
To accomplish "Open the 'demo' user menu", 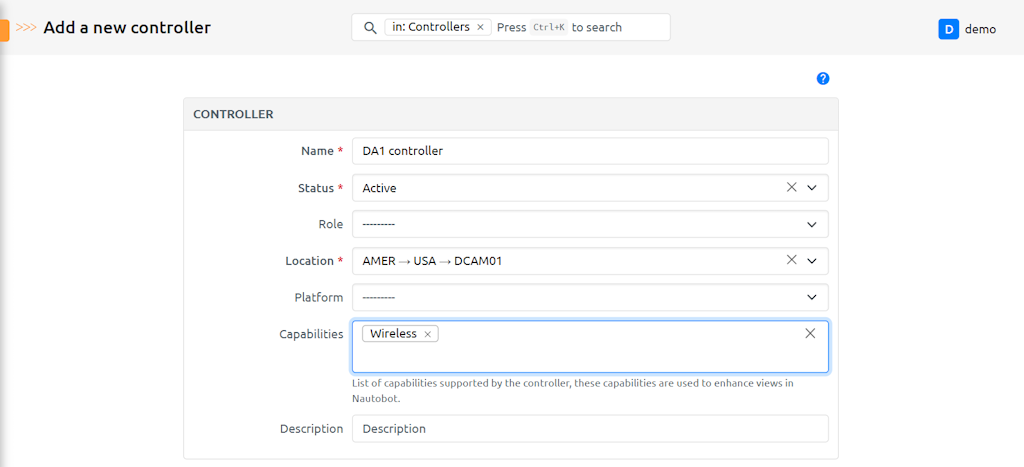I will pos(979,29).
